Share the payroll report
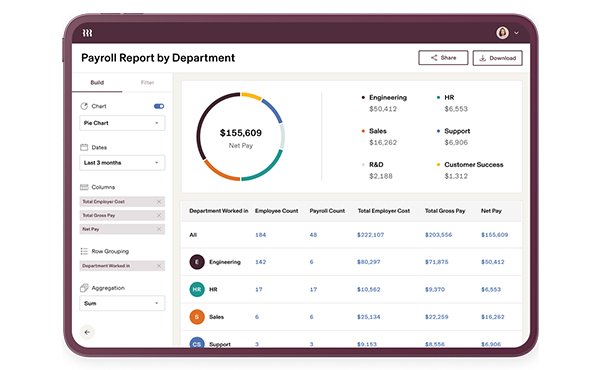This screenshot has width=600, height=370. 443,58
